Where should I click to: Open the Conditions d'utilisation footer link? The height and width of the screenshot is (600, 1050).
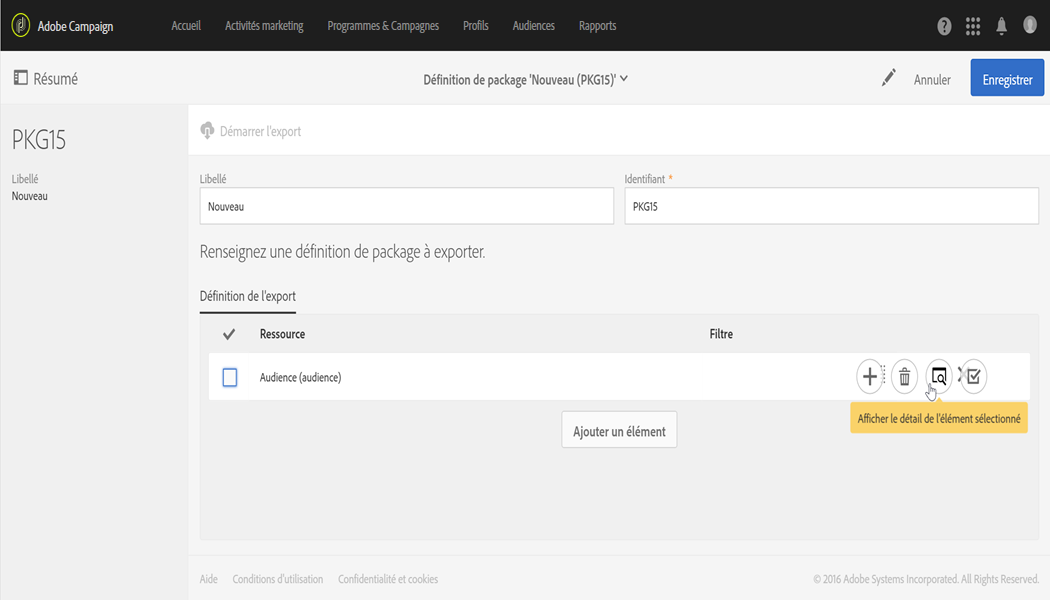tap(278, 579)
